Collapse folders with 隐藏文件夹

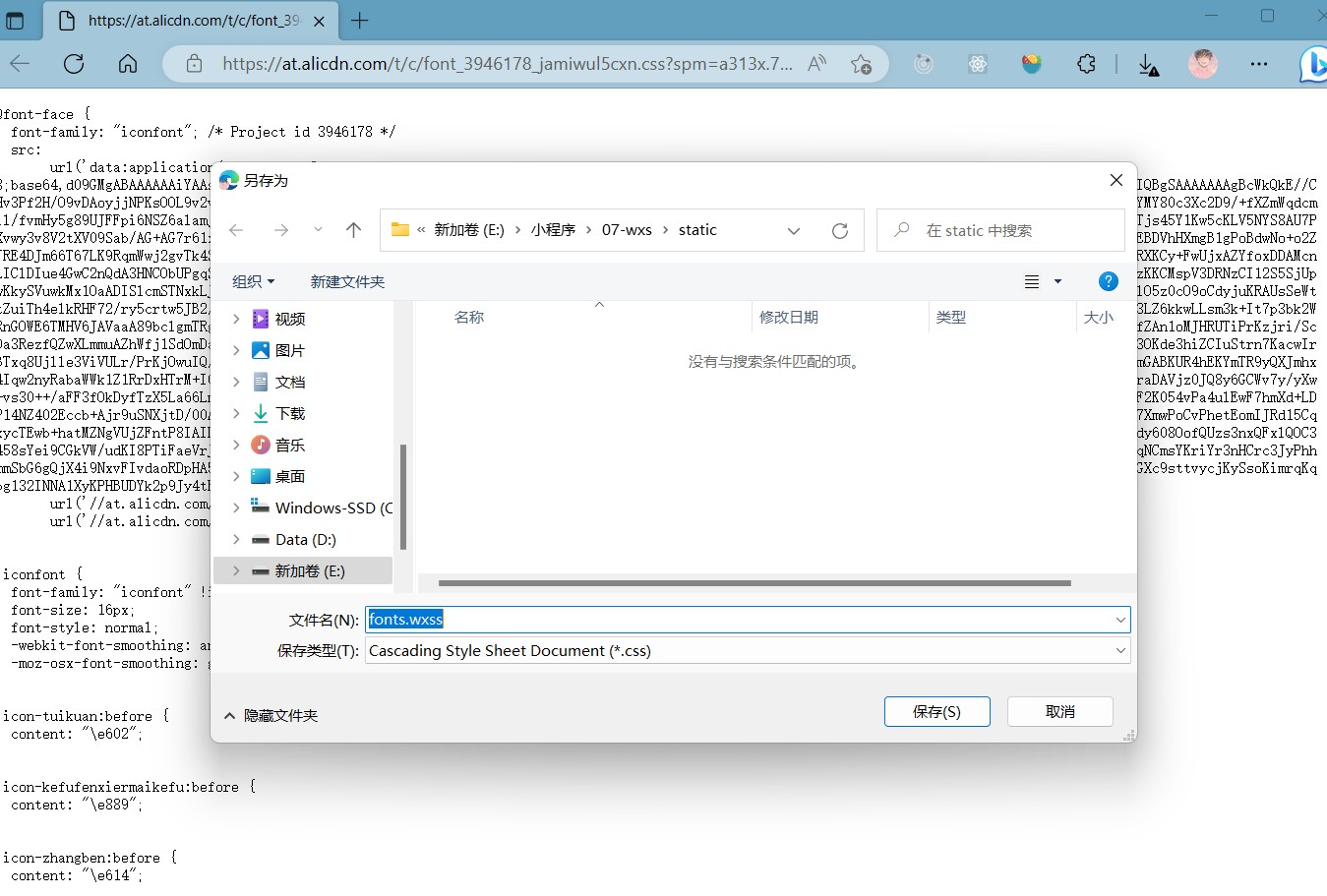(271, 715)
